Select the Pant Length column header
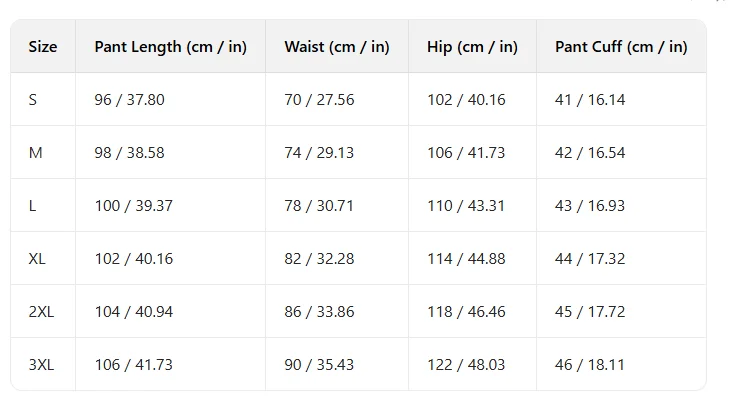Image resolution: width=733 pixels, height=409 pixels. pyautogui.click(x=170, y=47)
